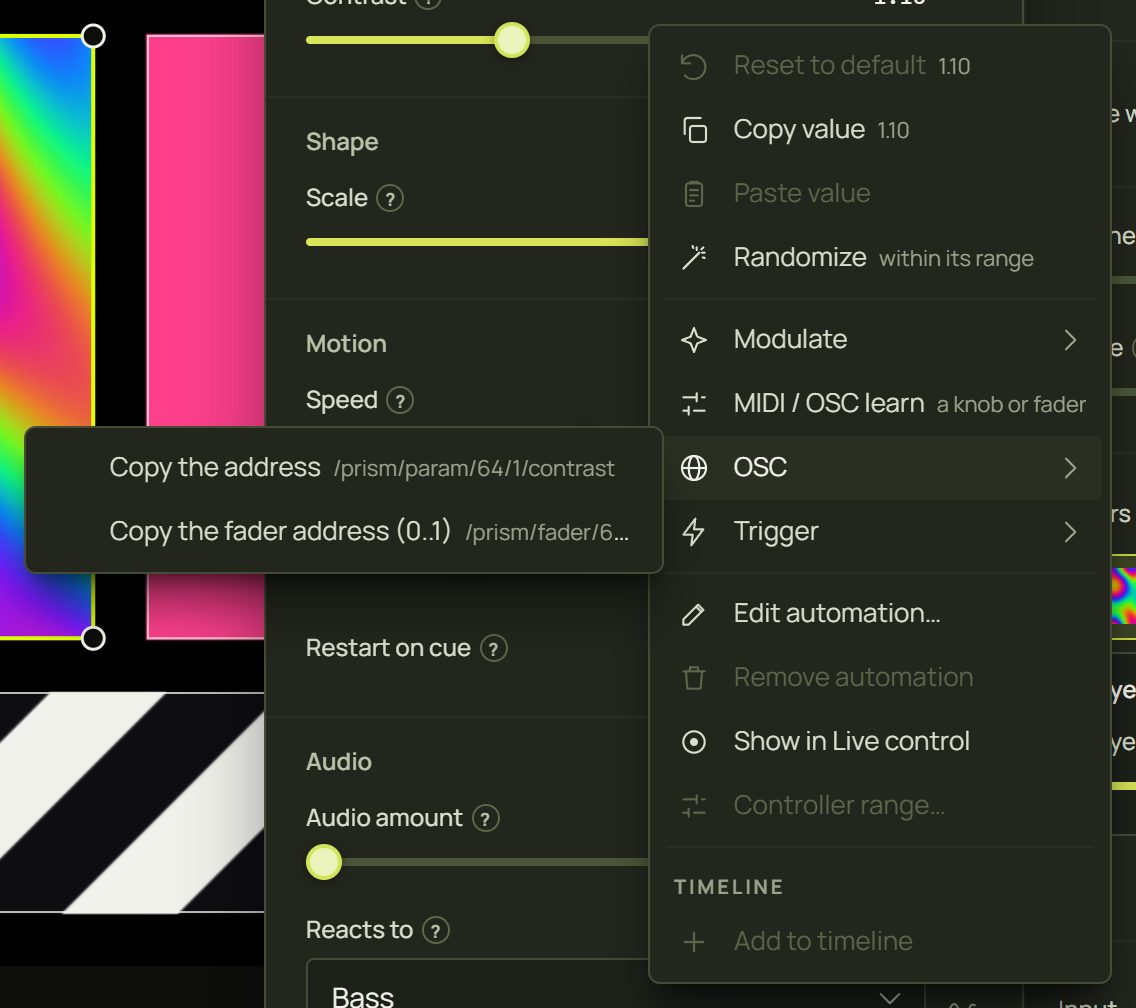Click the top-right corner handle of rainbow layer
1136x1008 pixels.
[93, 36]
